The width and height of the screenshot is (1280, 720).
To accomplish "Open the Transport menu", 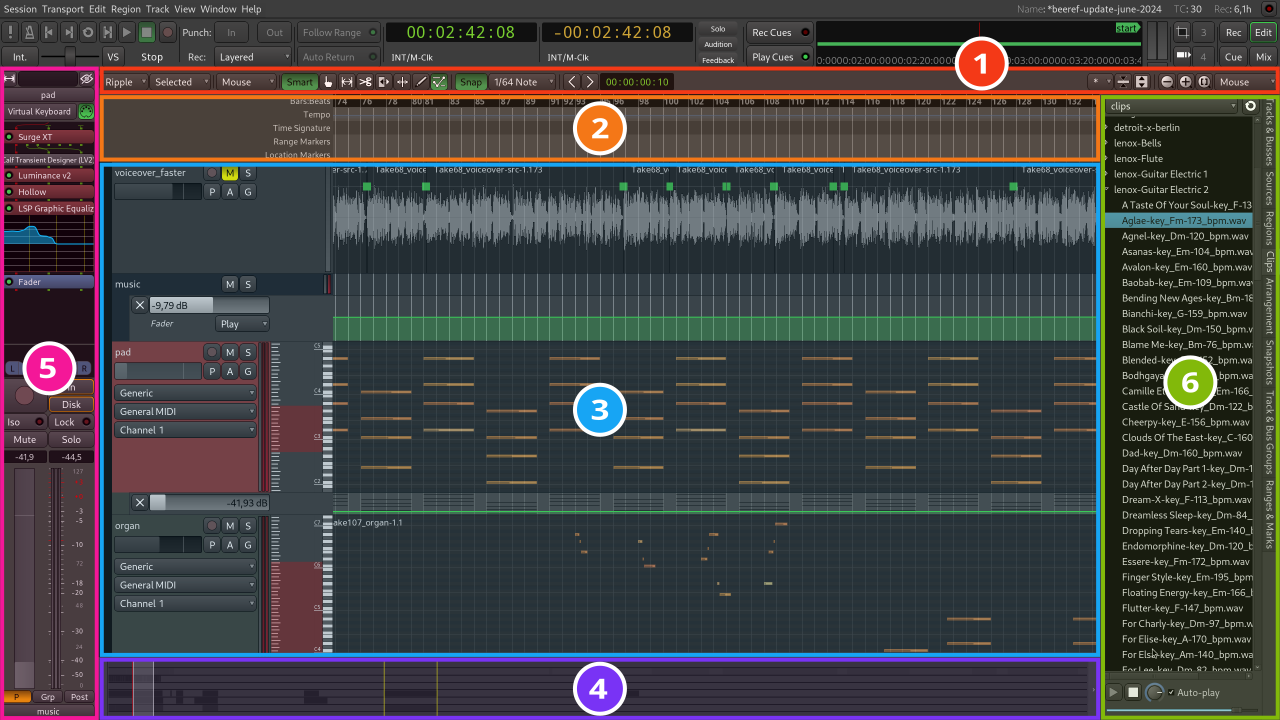I will click(x=63, y=8).
